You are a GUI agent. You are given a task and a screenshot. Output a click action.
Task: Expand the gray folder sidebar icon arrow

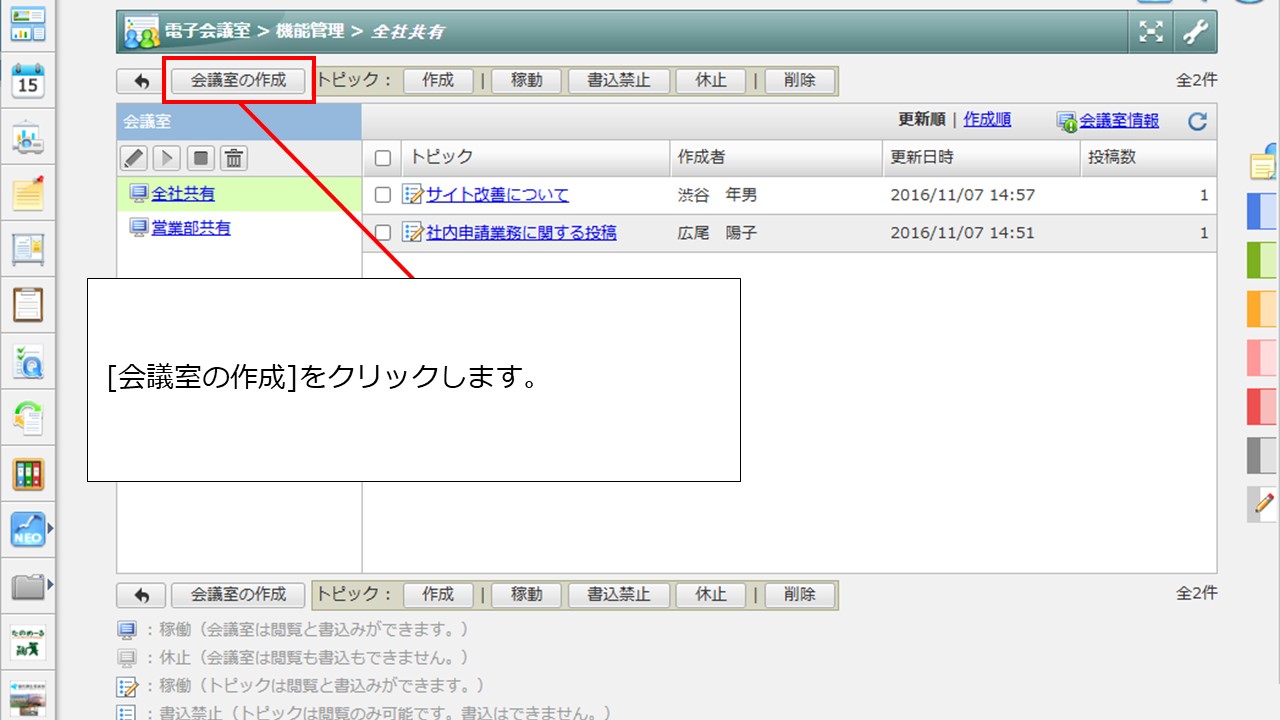point(50,584)
